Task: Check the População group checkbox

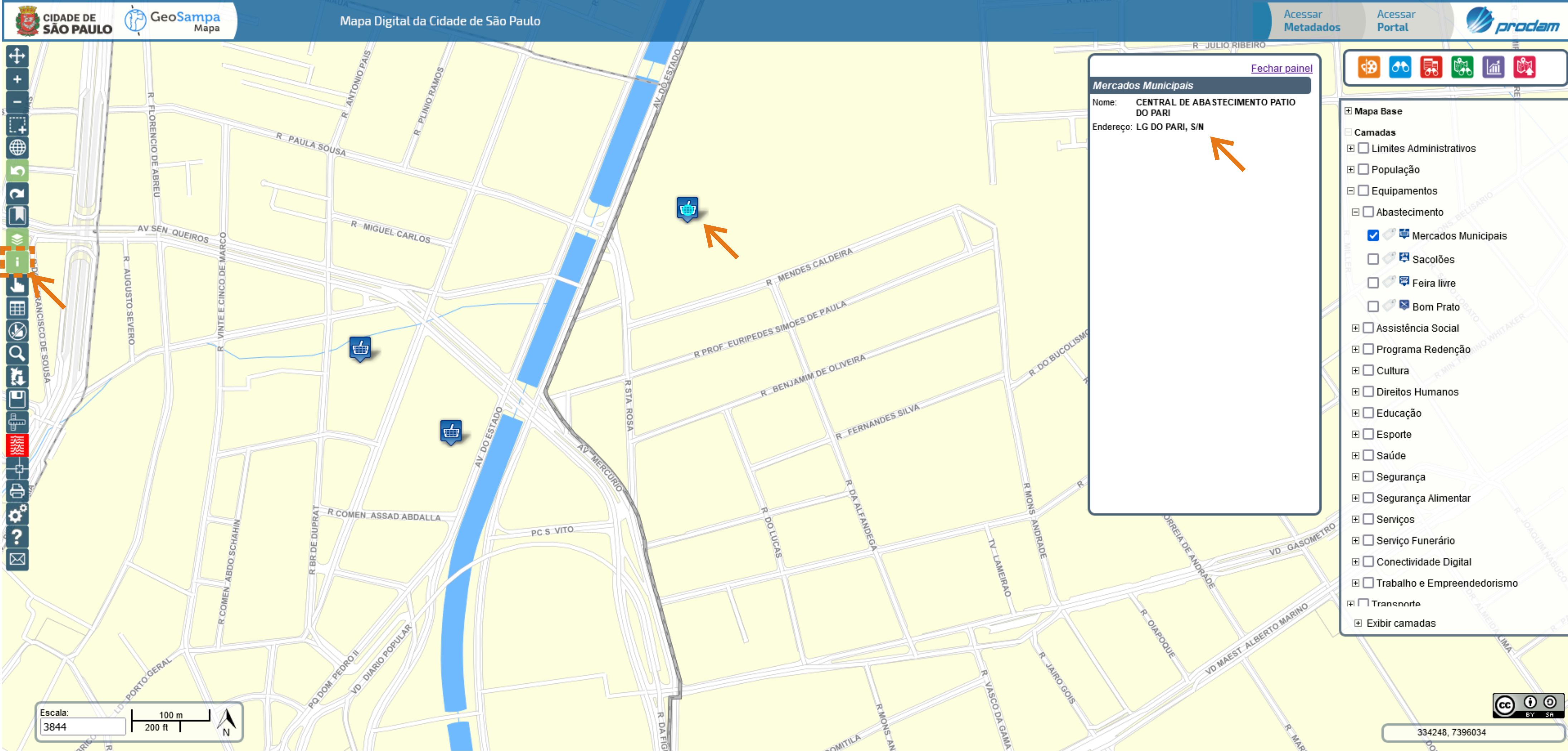Action: [1363, 169]
